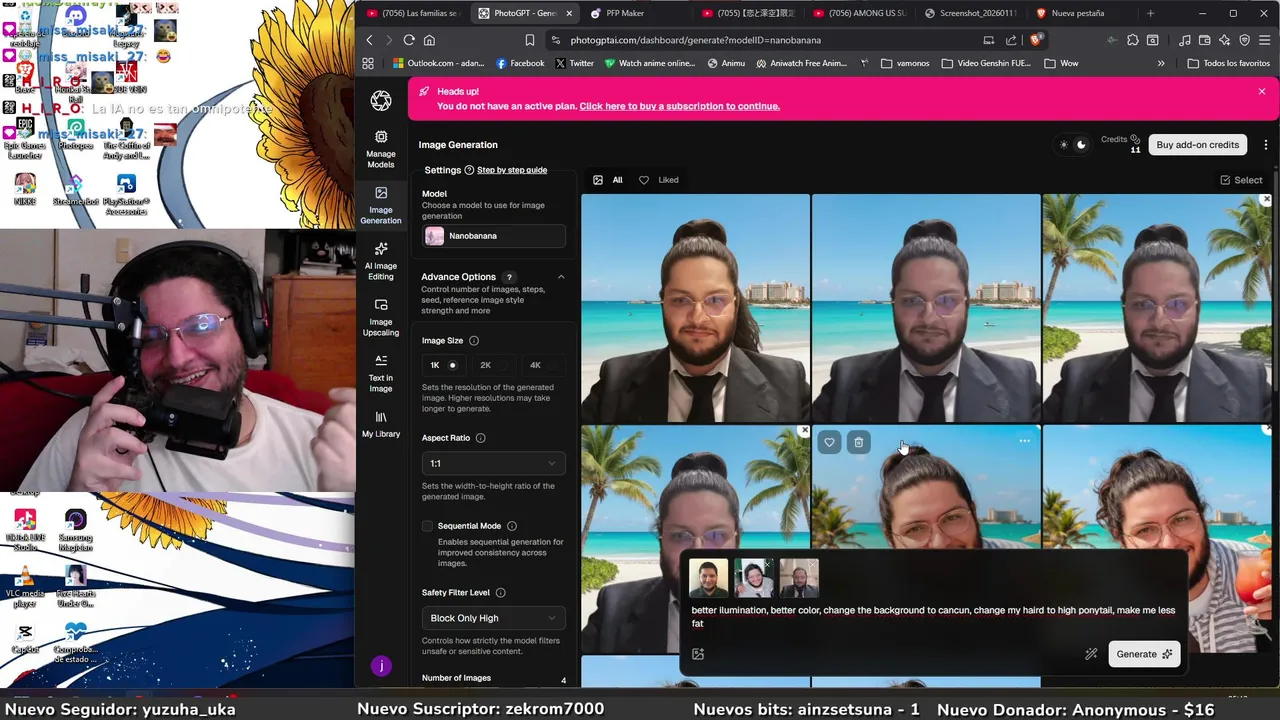
Task: Open My Library in sidebar
Action: 380,424
